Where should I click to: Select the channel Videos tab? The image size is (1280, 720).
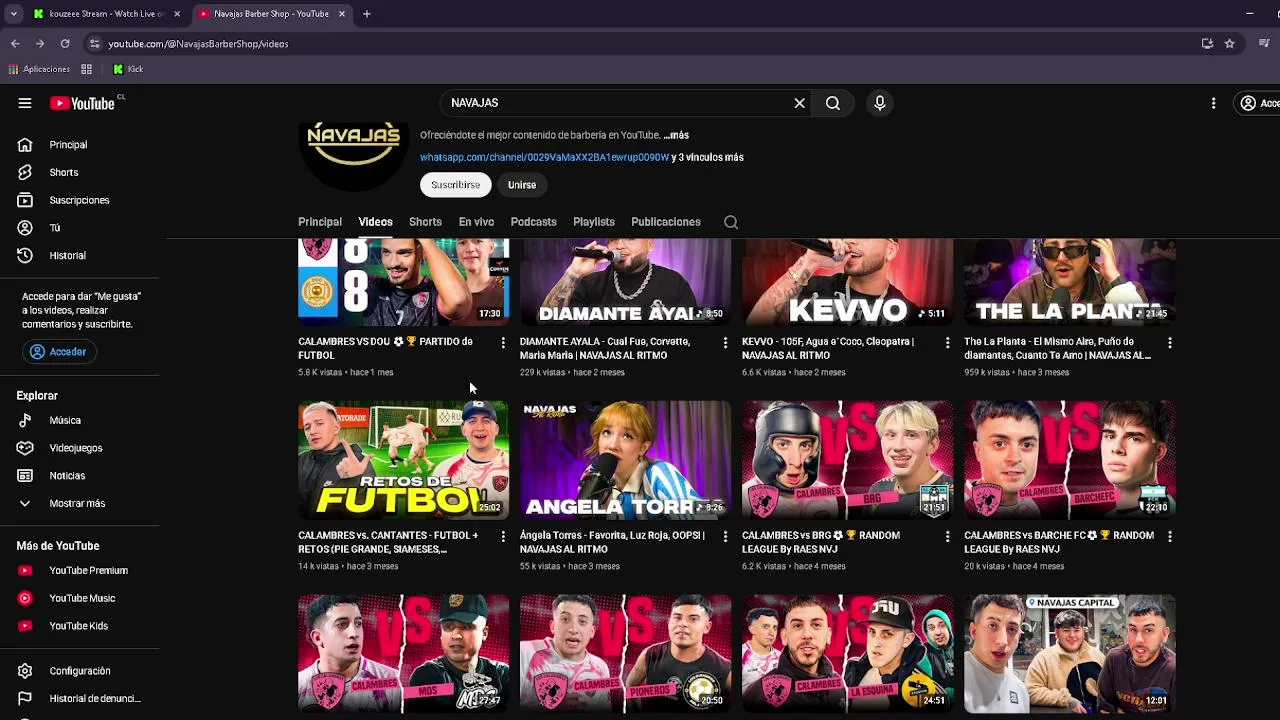[x=375, y=222]
